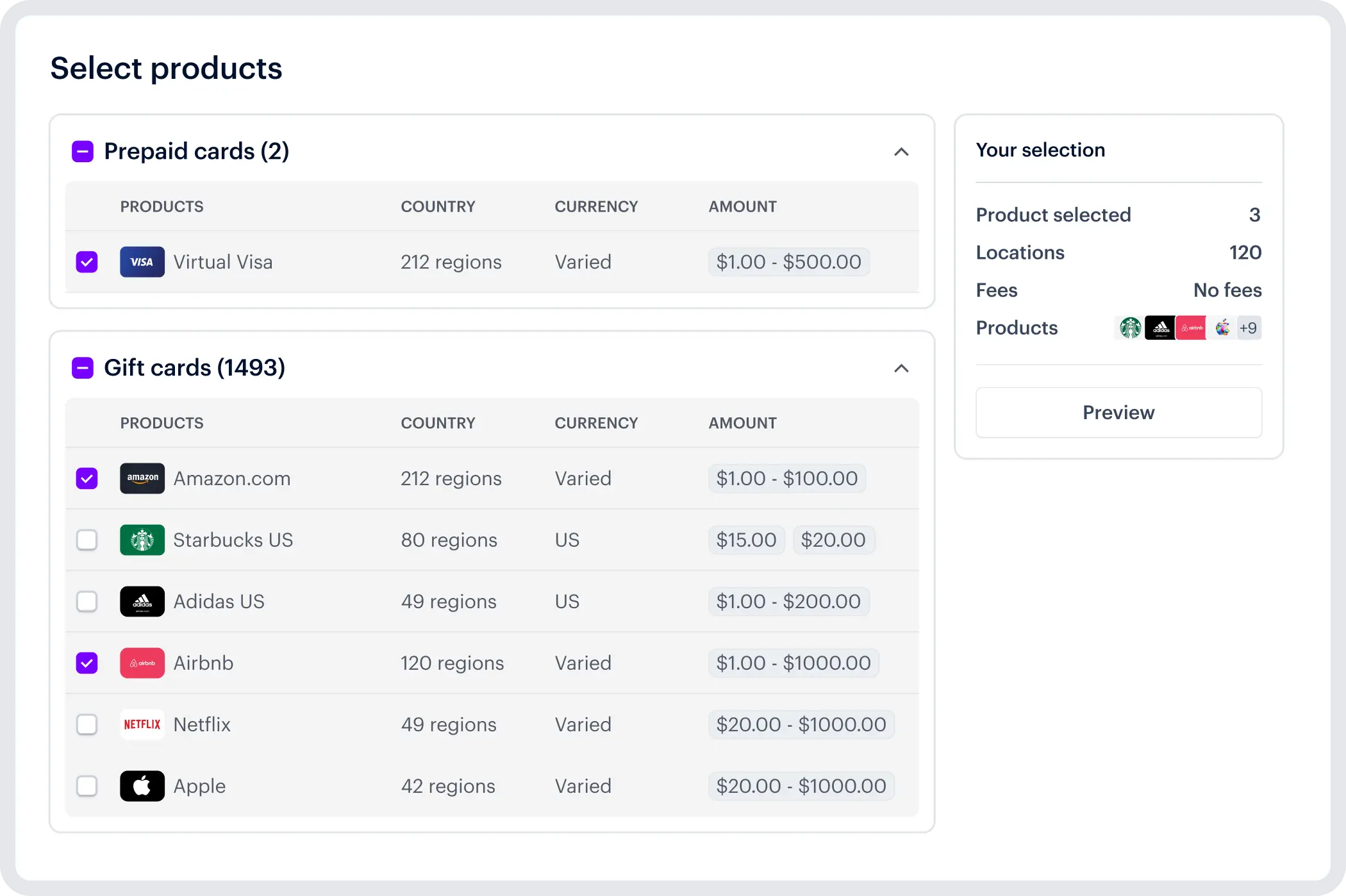This screenshot has height=896, width=1346.
Task: Click the Virtual Visa card logo
Action: [x=142, y=262]
